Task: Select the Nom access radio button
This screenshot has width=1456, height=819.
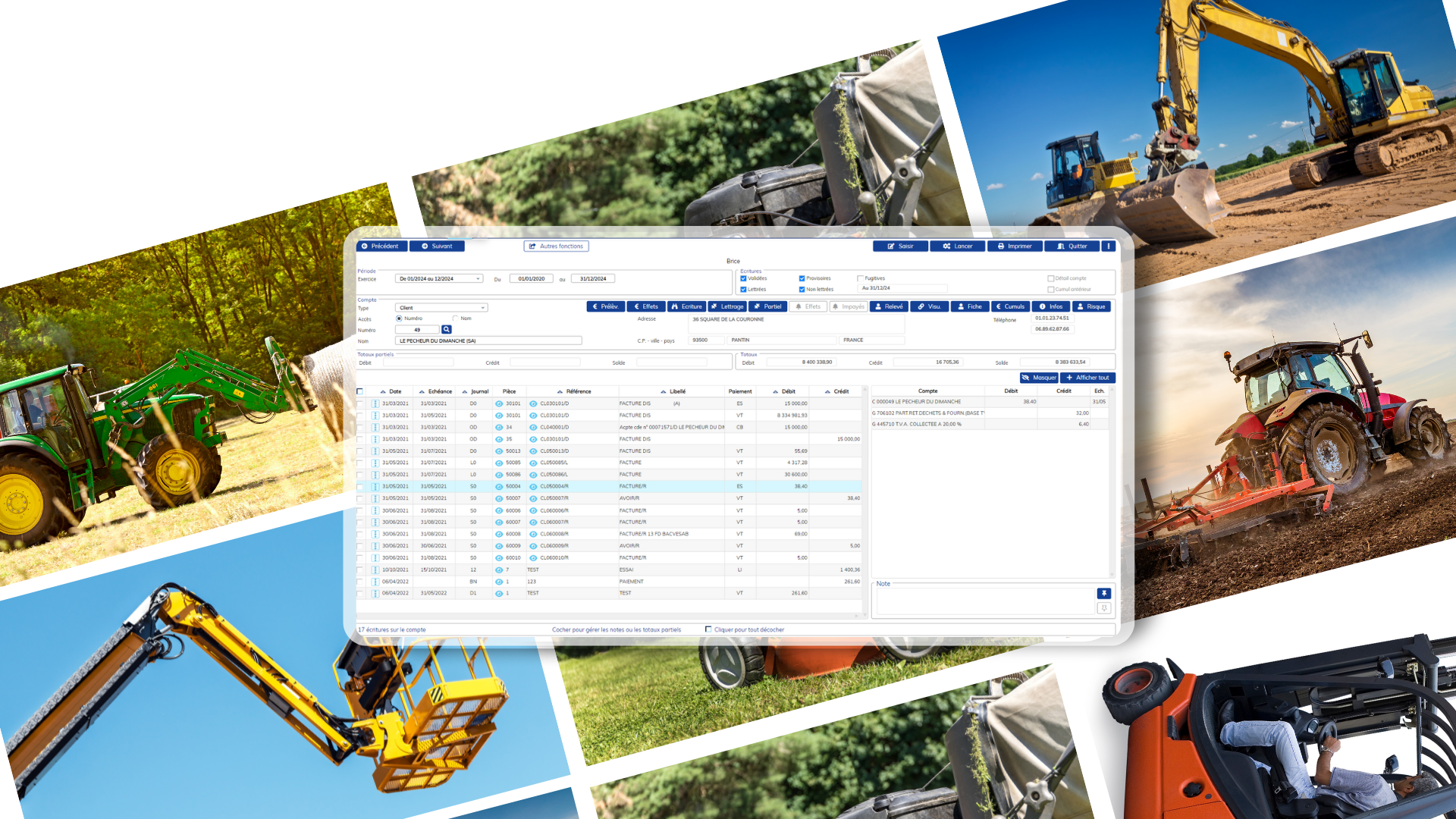Action: 455,318
